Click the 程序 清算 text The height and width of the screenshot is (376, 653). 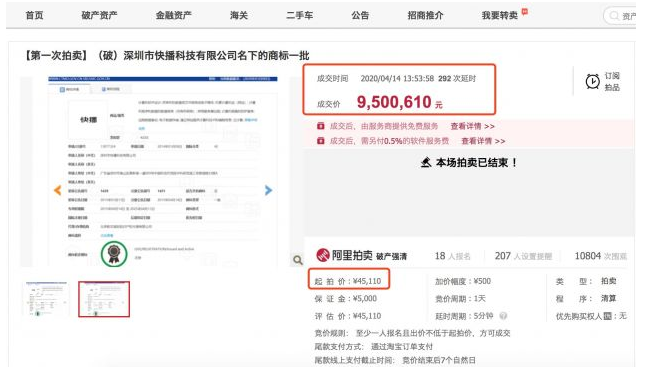click(586, 299)
